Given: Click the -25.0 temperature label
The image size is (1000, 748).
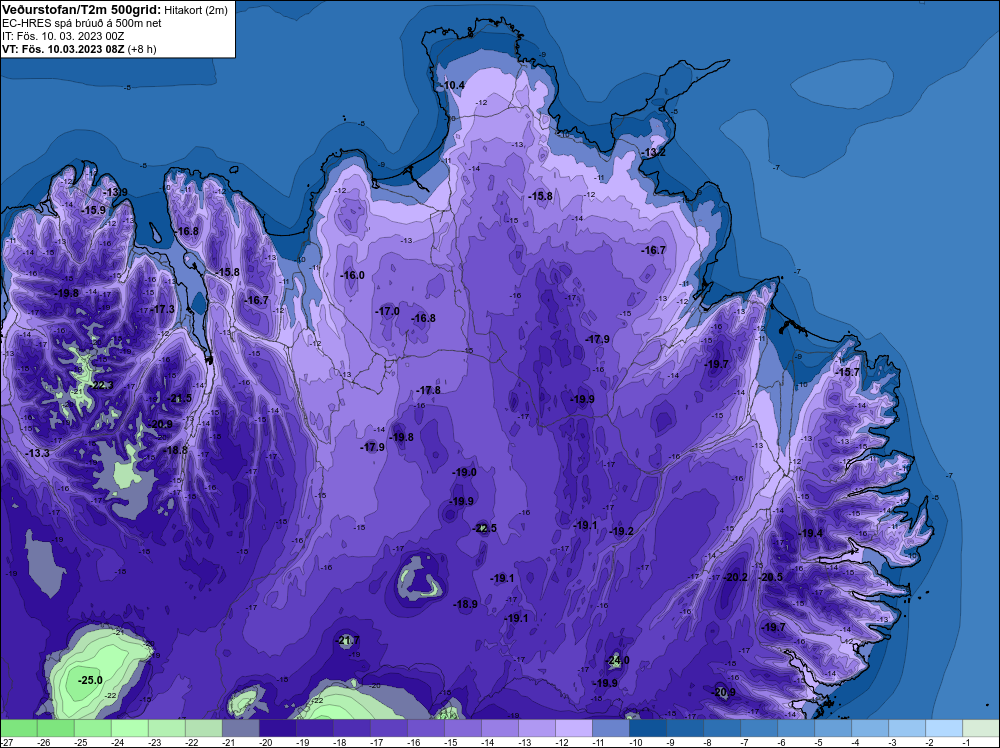Looking at the screenshot, I should (90, 680).
